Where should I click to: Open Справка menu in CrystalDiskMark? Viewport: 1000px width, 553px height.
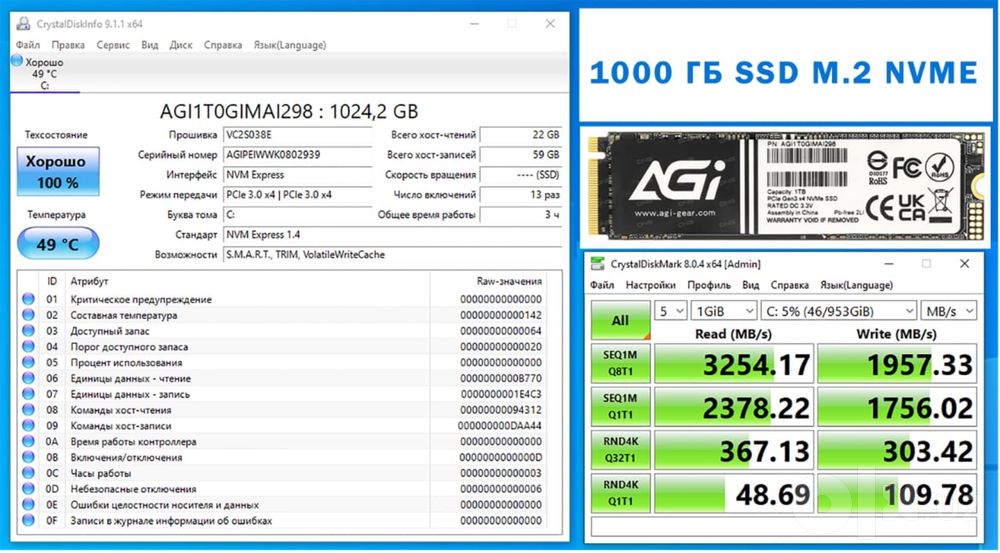[790, 285]
